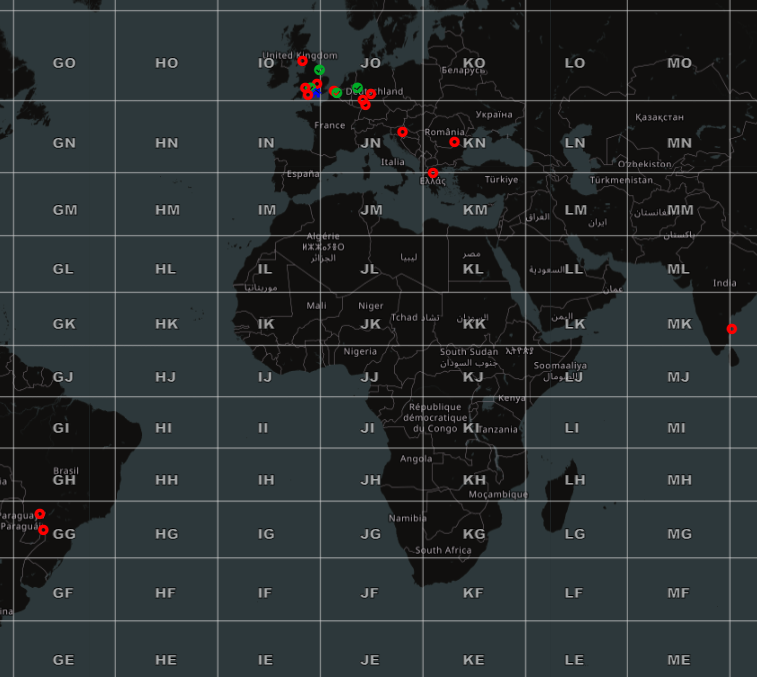Select the HF grid square label
Image resolution: width=757 pixels, height=677 pixels.
(x=166, y=593)
